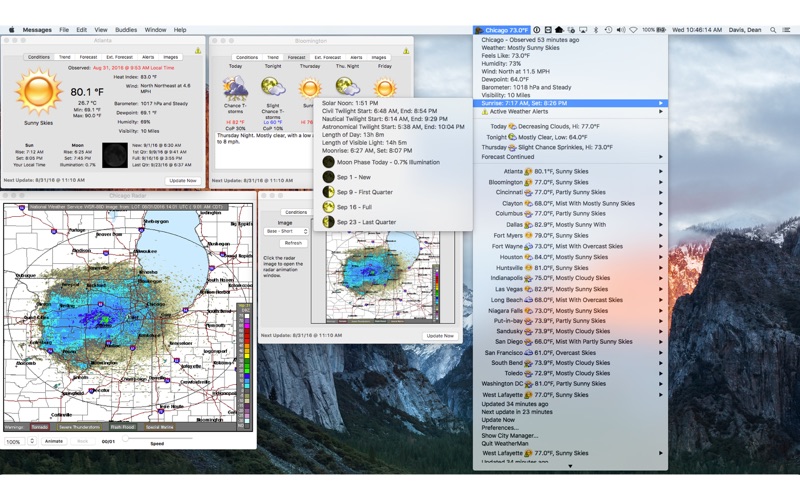Click the zoom percentage stepper arrows
The image size is (800, 500).
[x=32, y=441]
